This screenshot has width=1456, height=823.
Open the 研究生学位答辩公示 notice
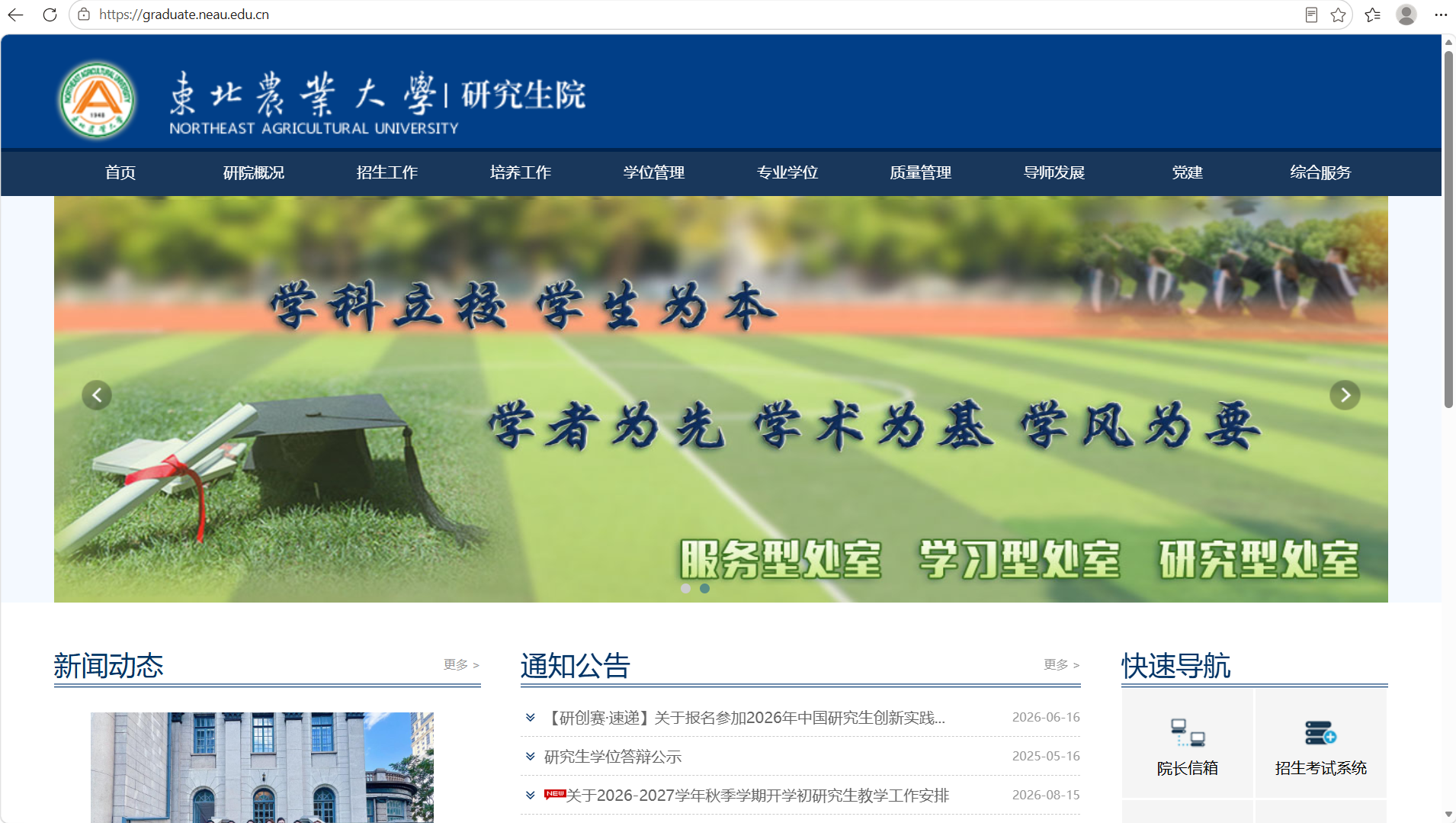click(x=613, y=757)
